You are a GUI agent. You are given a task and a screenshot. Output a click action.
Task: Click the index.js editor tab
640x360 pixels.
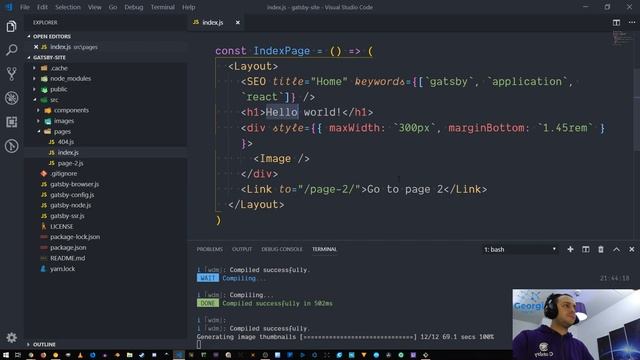point(216,22)
